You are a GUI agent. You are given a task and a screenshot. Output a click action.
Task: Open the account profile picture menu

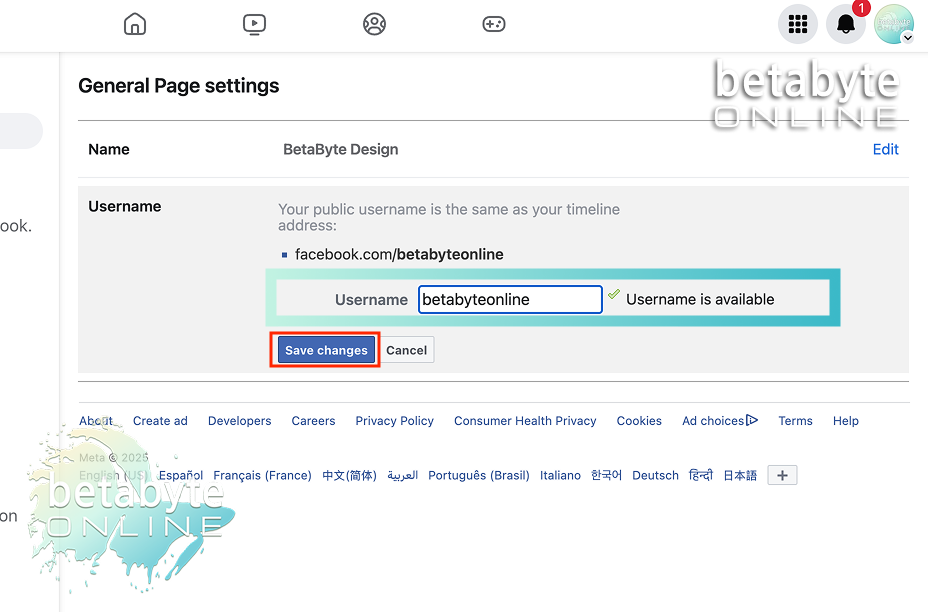click(893, 25)
